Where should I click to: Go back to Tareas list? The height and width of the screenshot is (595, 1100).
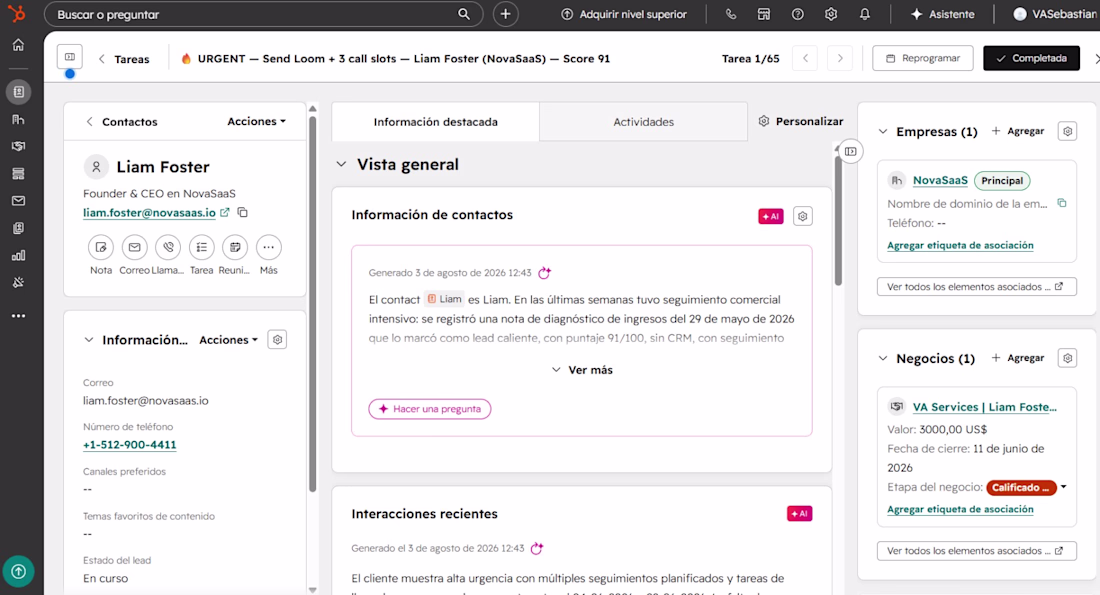[124, 59]
